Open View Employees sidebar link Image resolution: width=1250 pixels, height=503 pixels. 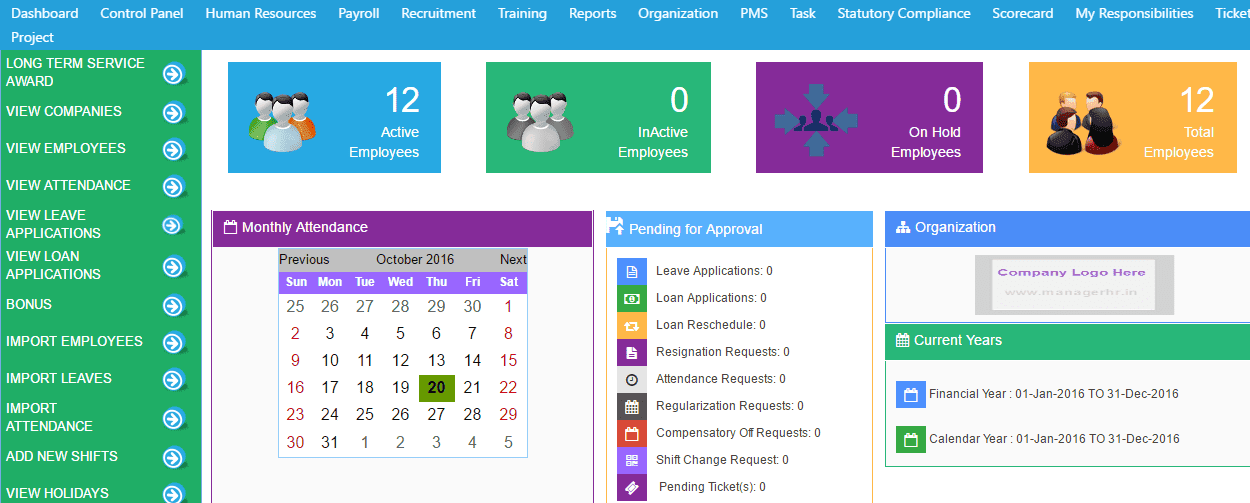[66, 148]
